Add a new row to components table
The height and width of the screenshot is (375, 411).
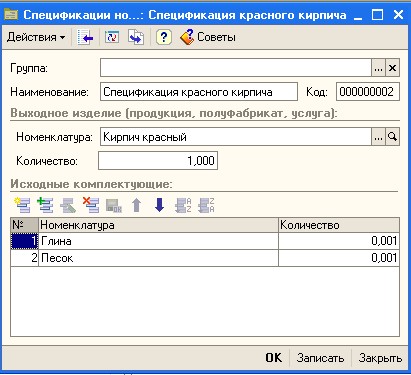point(22,205)
